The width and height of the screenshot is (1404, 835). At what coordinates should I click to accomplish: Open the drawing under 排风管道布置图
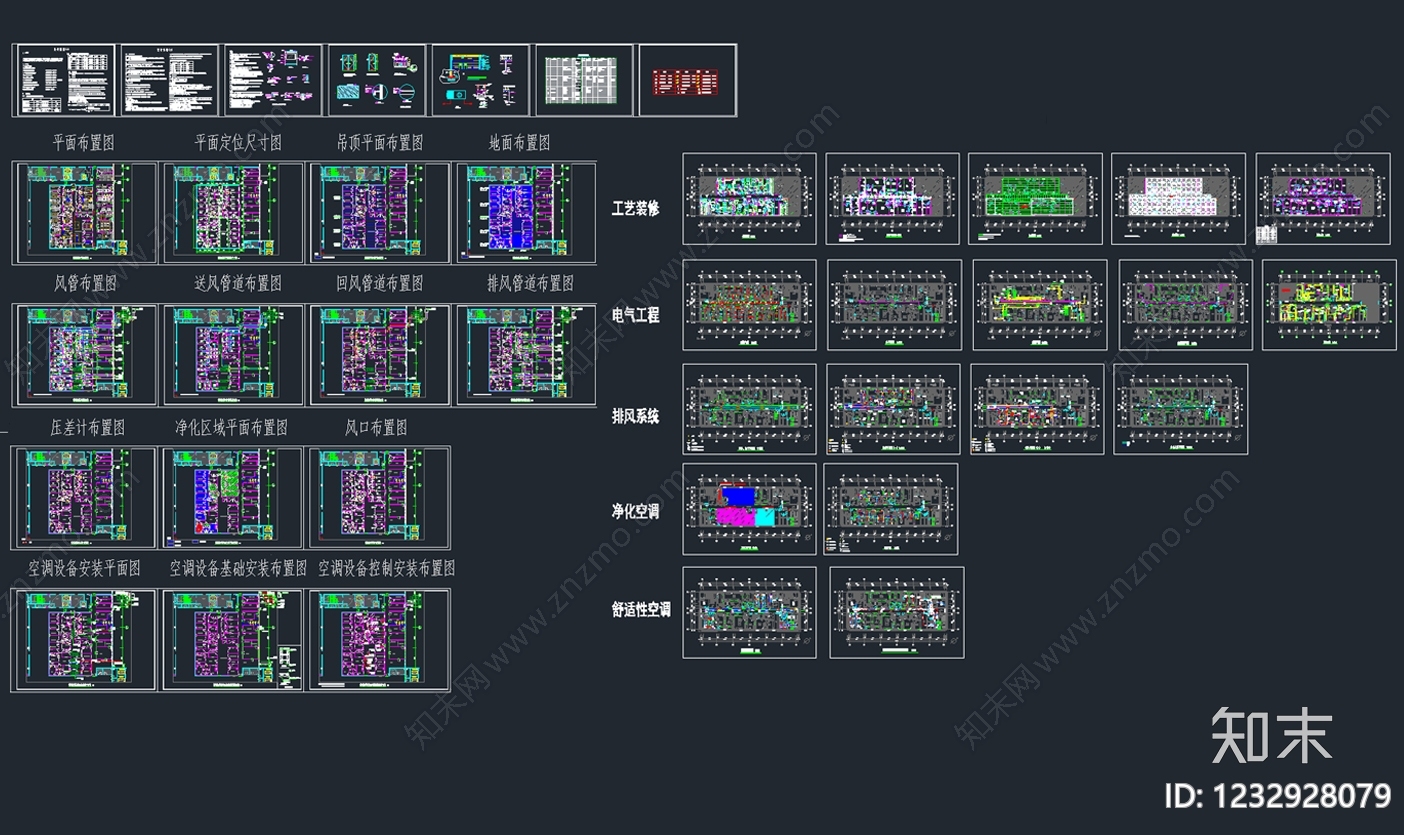526,355
